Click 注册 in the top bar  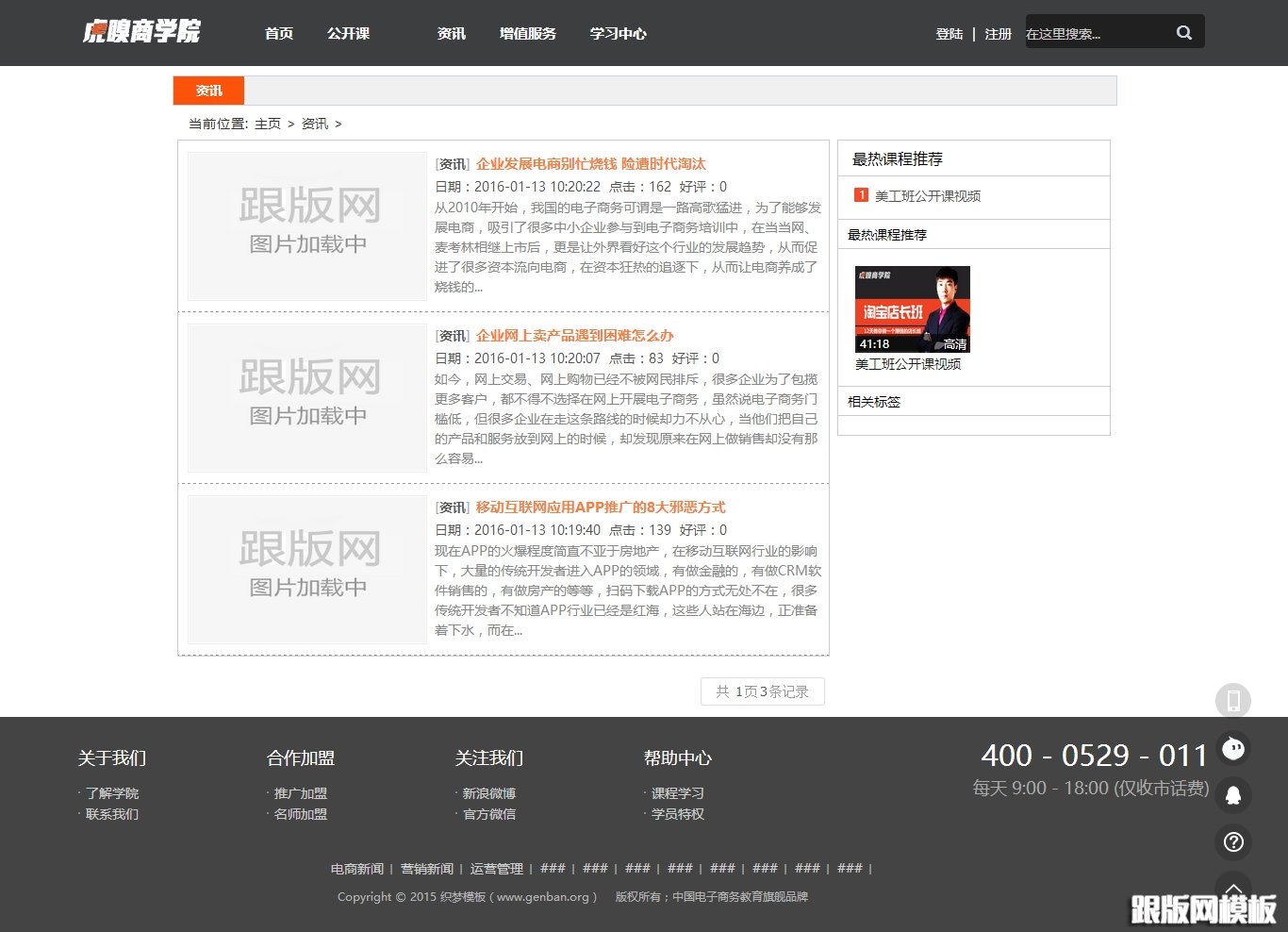coord(998,33)
